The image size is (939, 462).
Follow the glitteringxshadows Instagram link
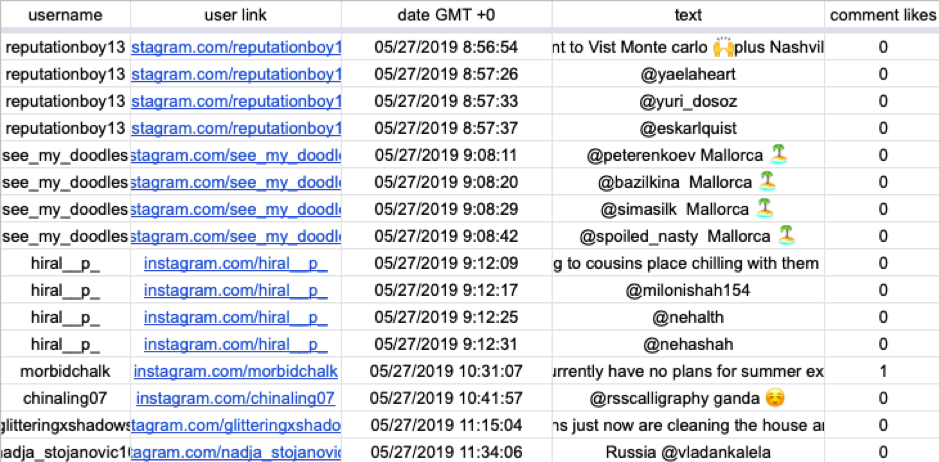(x=236, y=425)
